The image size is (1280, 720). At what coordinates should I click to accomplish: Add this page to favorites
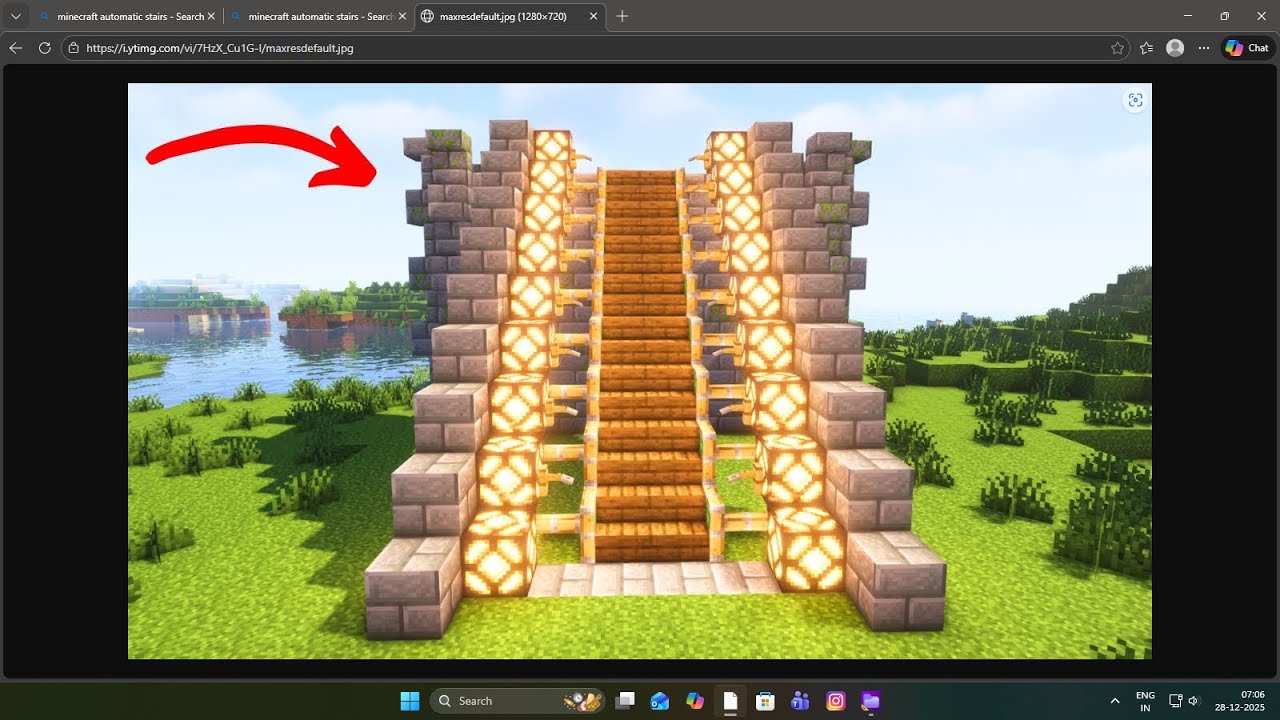[1117, 47]
